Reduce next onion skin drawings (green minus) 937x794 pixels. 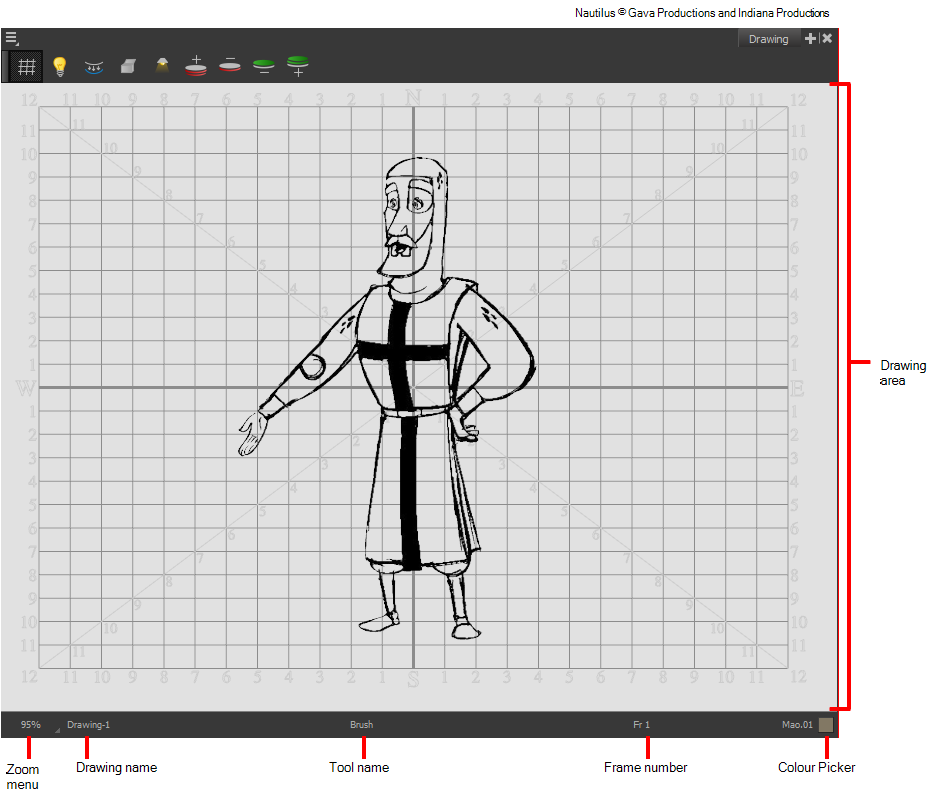264,66
